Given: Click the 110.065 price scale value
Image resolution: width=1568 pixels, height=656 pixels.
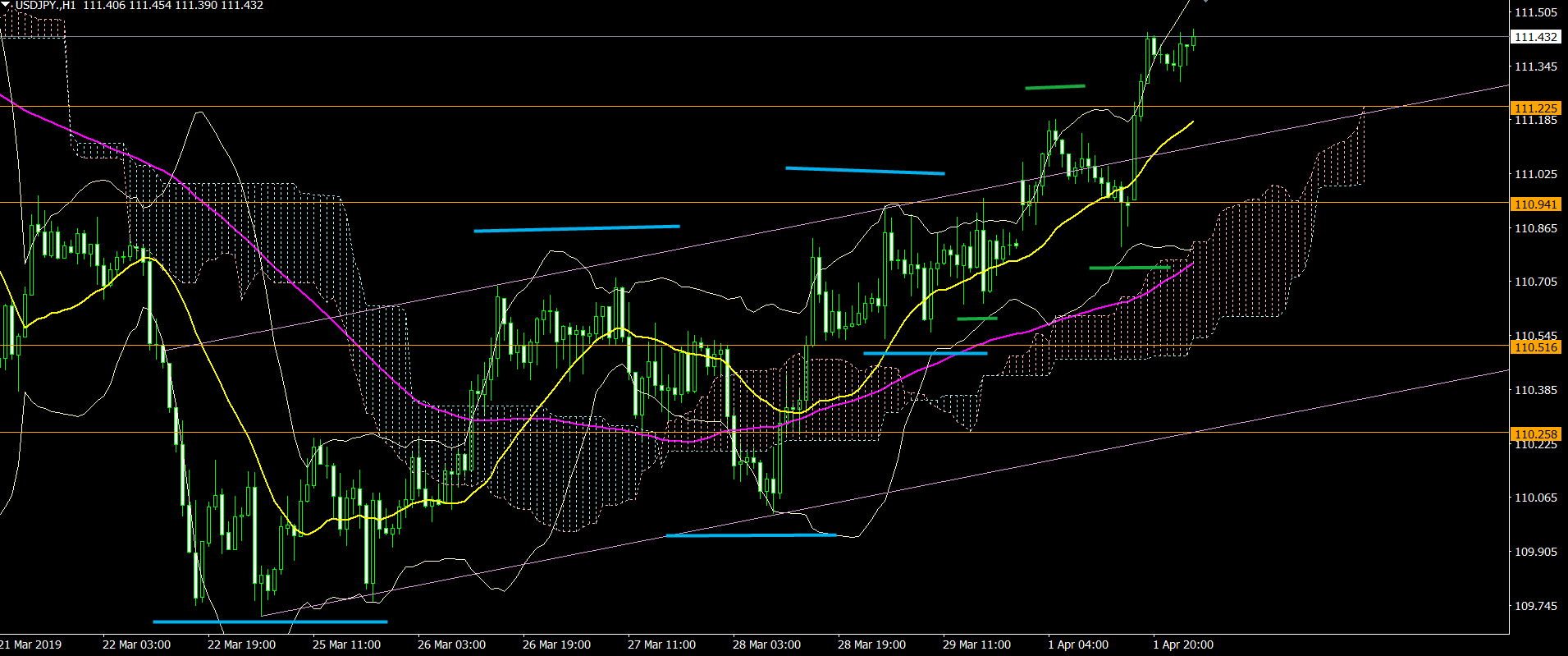Looking at the screenshot, I should click(x=1535, y=498).
